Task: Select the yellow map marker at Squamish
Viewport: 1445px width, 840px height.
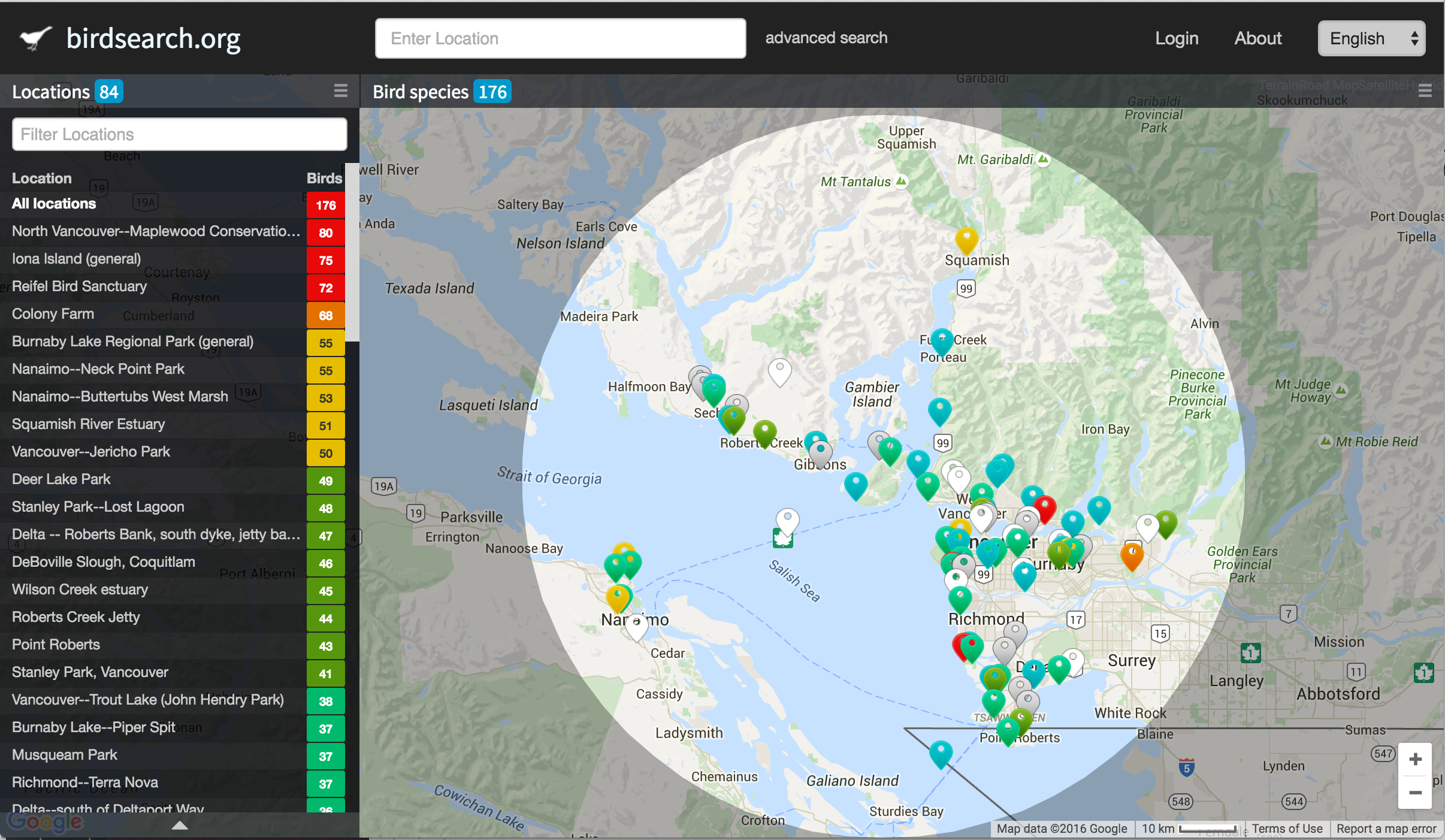Action: pyautogui.click(x=966, y=241)
